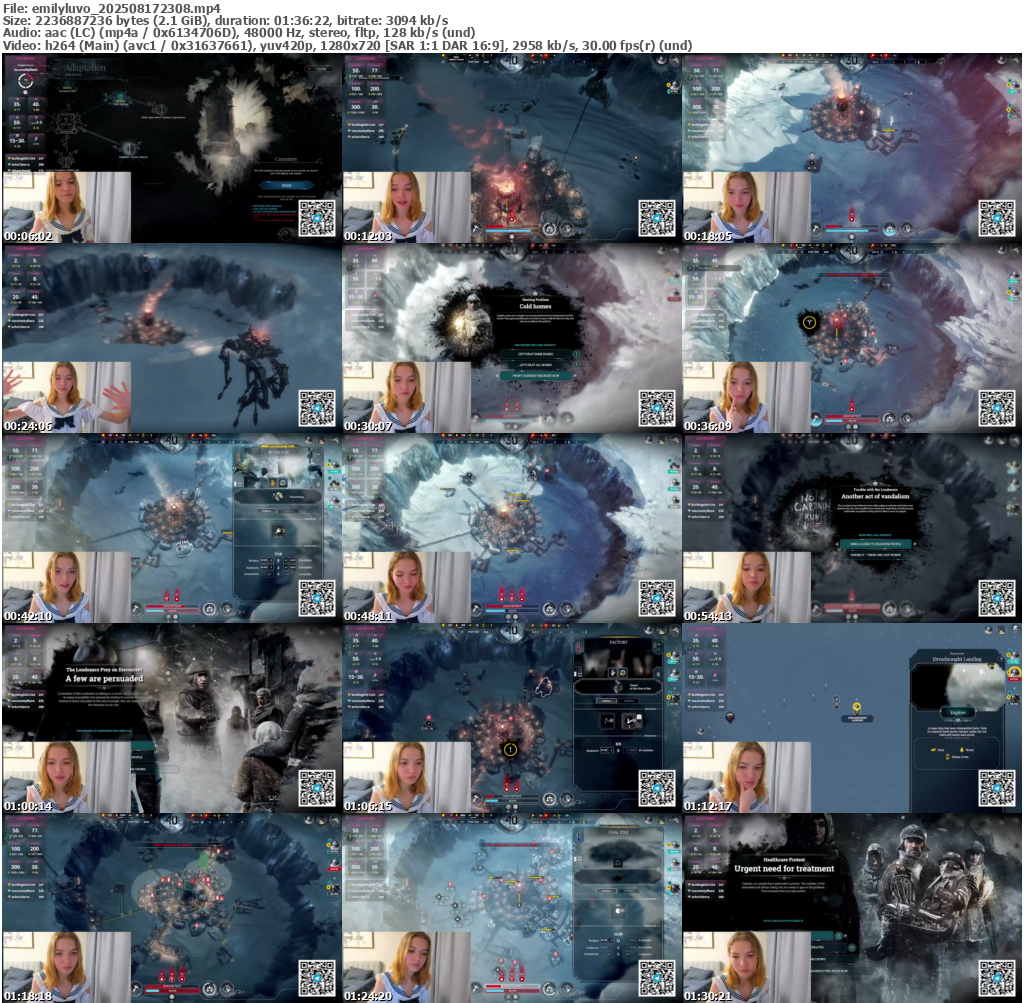Open the frame stamped 01:12:17

(852, 718)
